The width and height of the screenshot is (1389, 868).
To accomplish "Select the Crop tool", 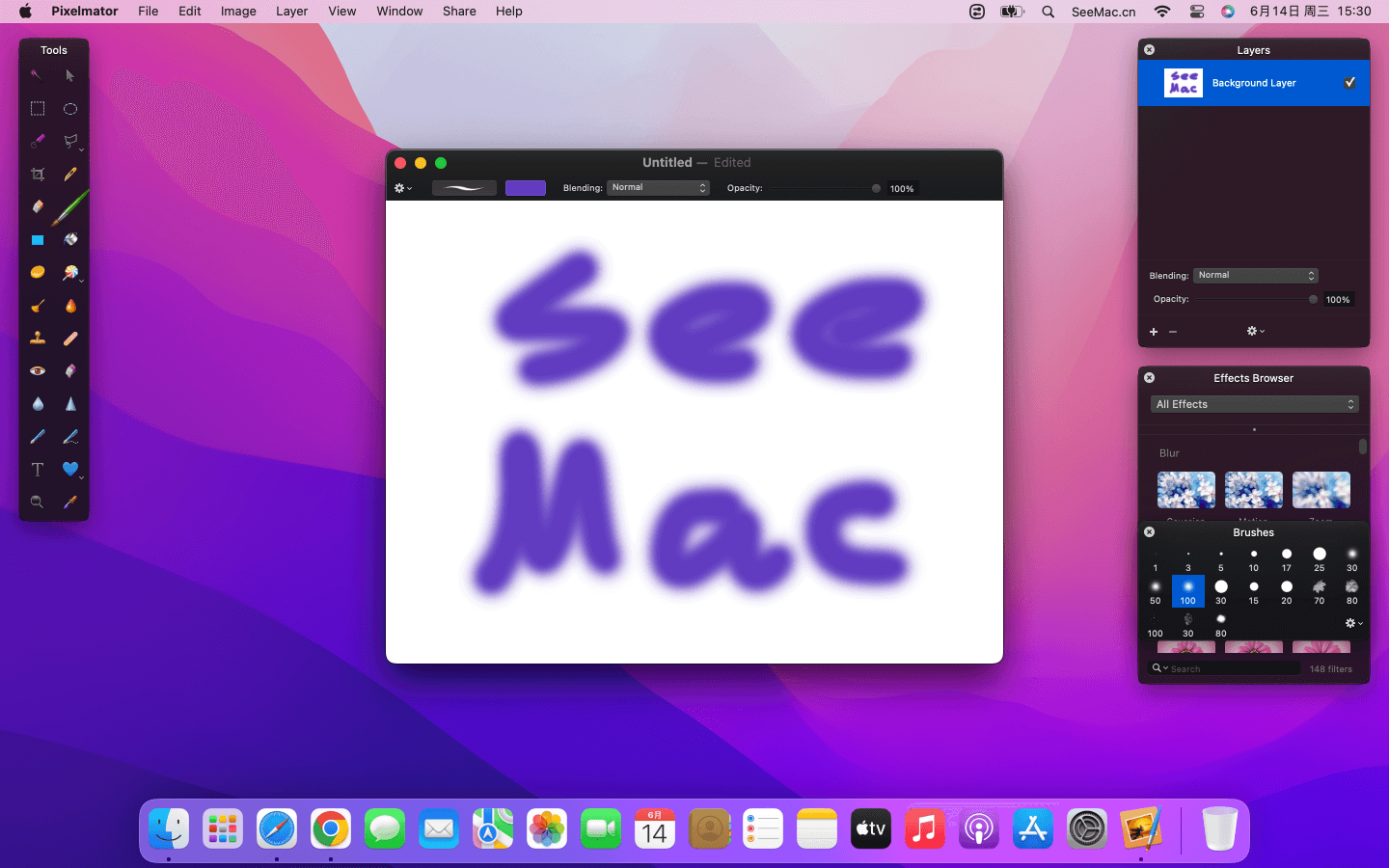I will (38, 175).
